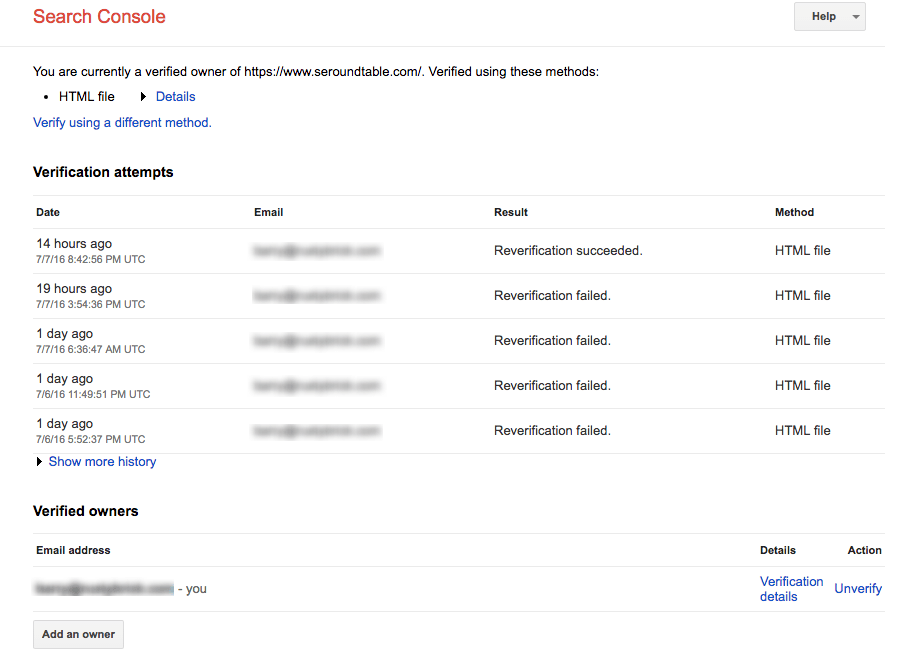Click the Search Console logo
The height and width of the screenshot is (671, 917).
[98, 17]
